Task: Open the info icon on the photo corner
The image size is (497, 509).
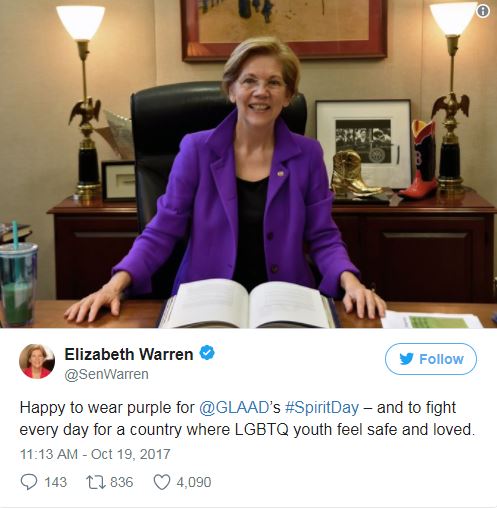Action: pyautogui.click(x=483, y=11)
